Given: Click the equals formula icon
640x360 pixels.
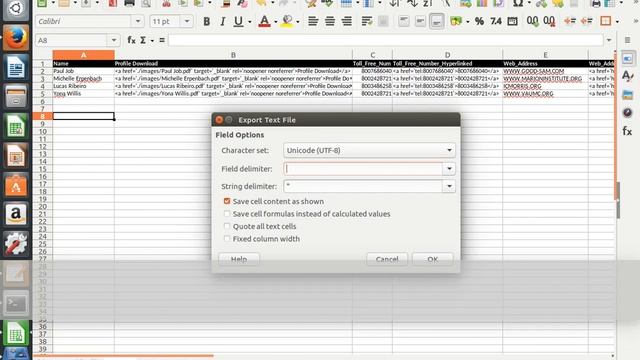Looking at the screenshot, I should (162, 40).
